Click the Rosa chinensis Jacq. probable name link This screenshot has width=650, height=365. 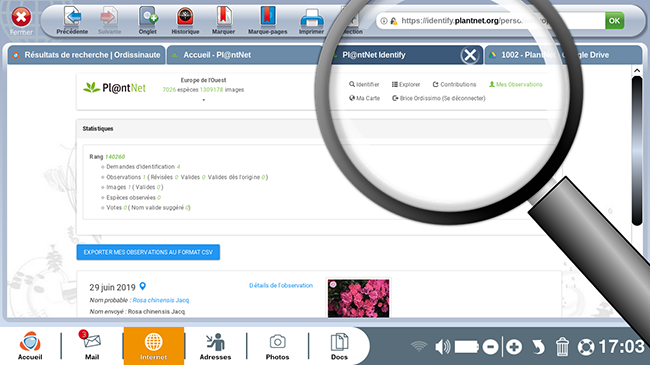[160, 300]
